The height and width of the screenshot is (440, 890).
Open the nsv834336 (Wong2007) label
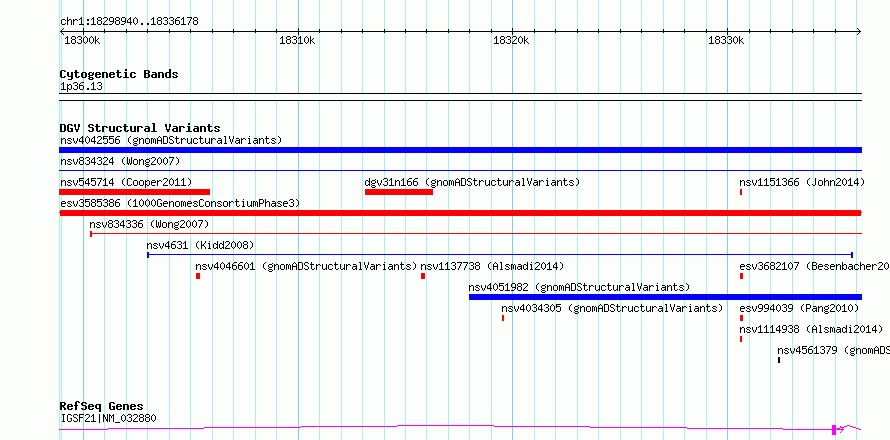tap(149, 224)
